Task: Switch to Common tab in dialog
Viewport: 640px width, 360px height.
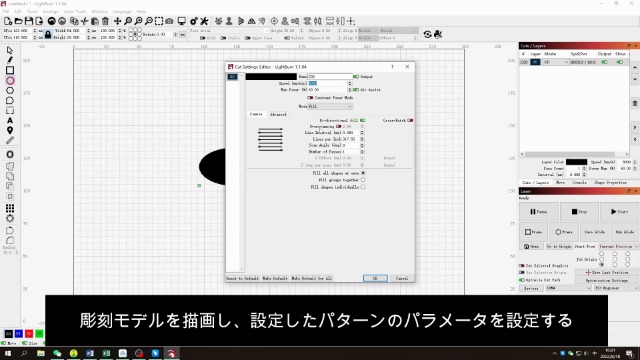Action: [x=256, y=114]
